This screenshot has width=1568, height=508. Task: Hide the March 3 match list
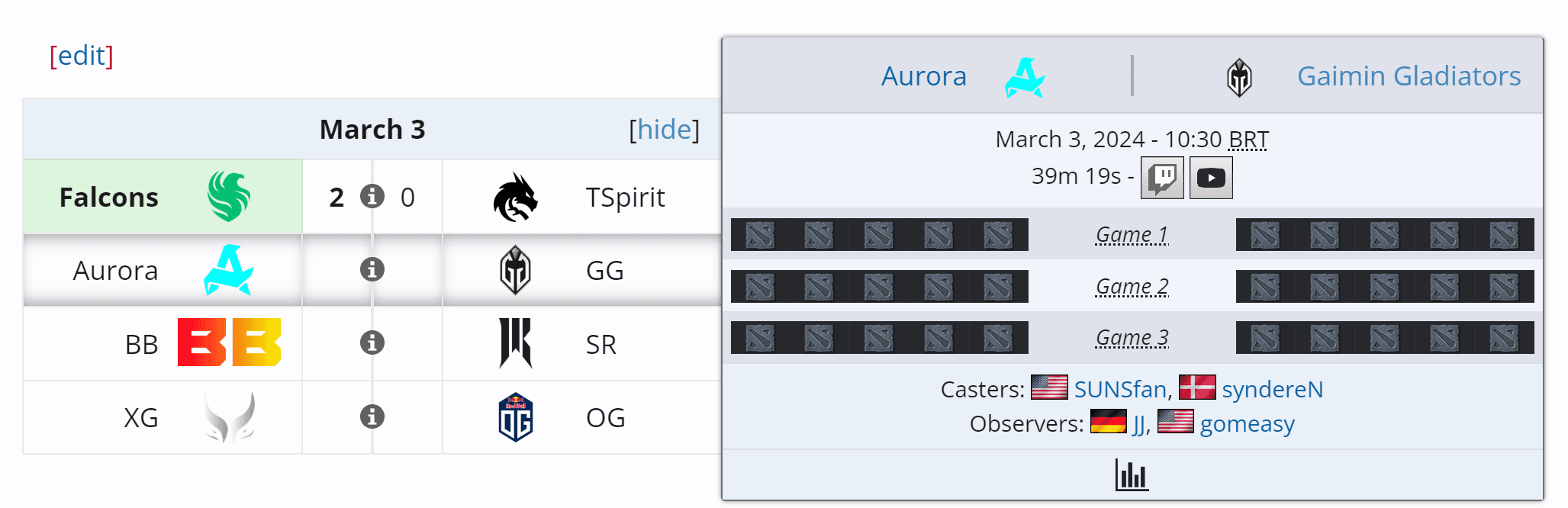[664, 130]
